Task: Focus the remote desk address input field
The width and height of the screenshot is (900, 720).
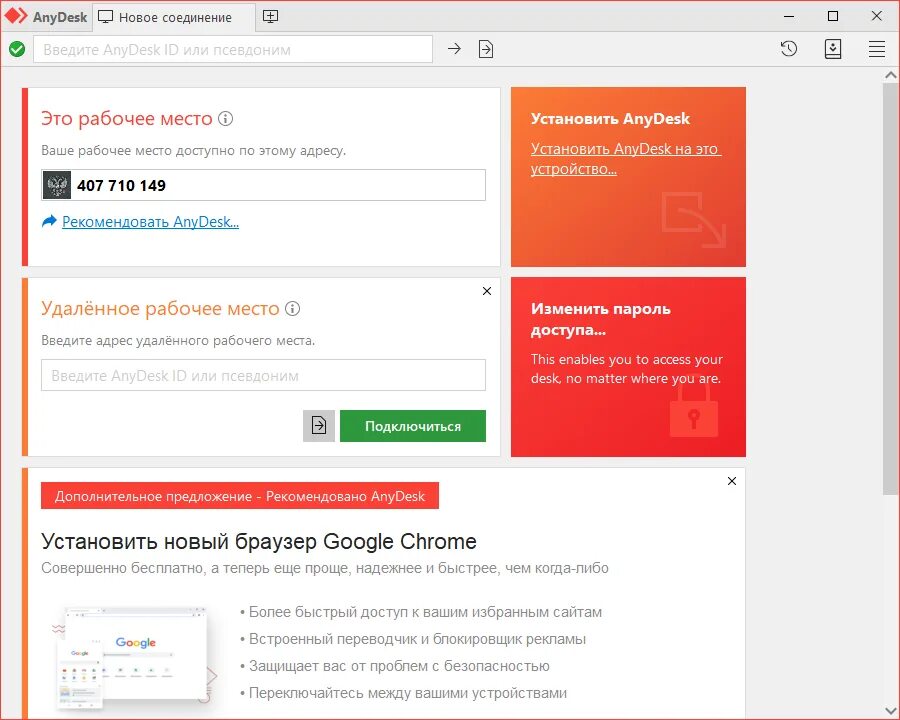Action: pos(263,375)
